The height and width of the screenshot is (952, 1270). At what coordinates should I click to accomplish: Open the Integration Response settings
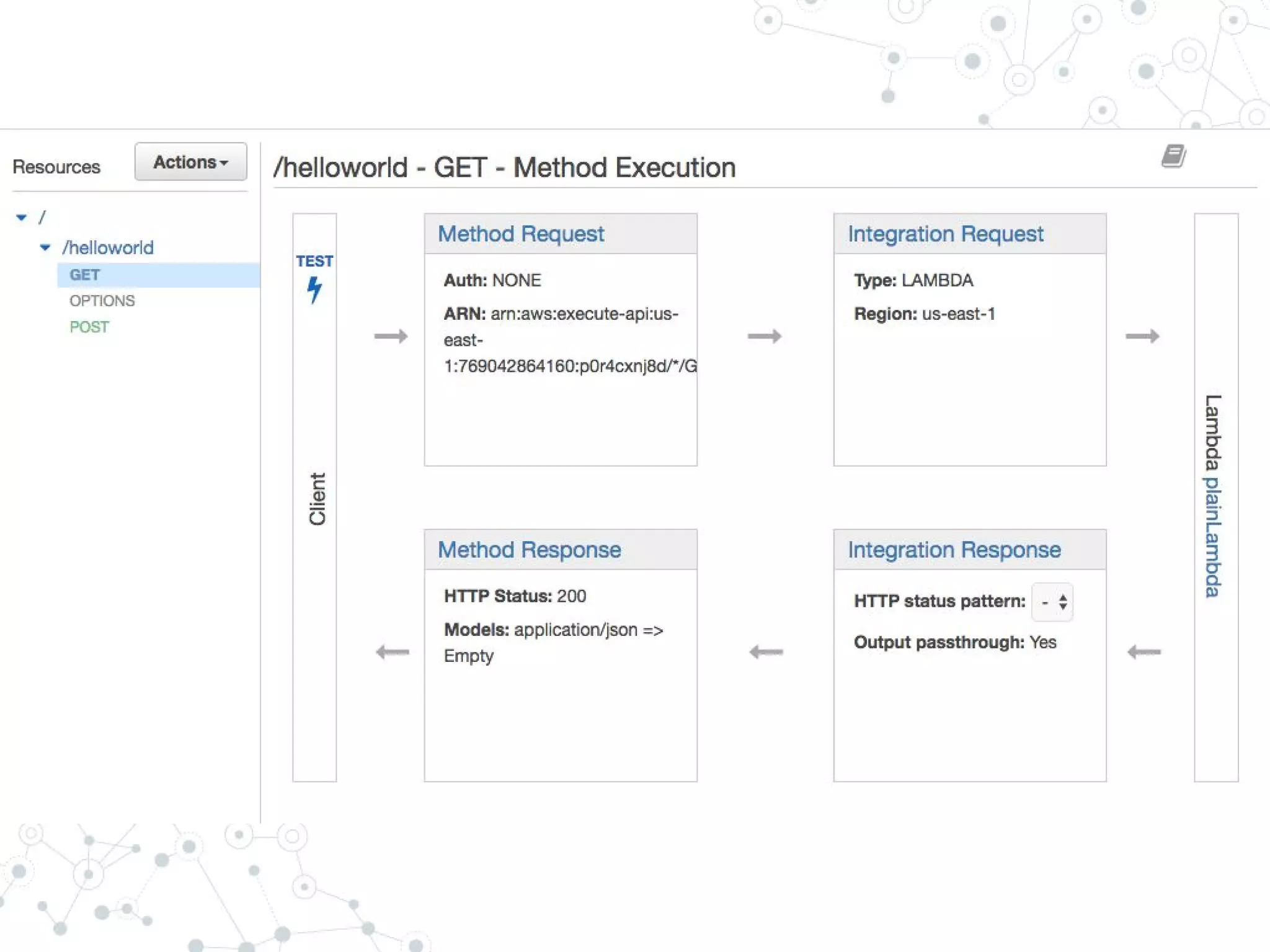[x=954, y=550]
